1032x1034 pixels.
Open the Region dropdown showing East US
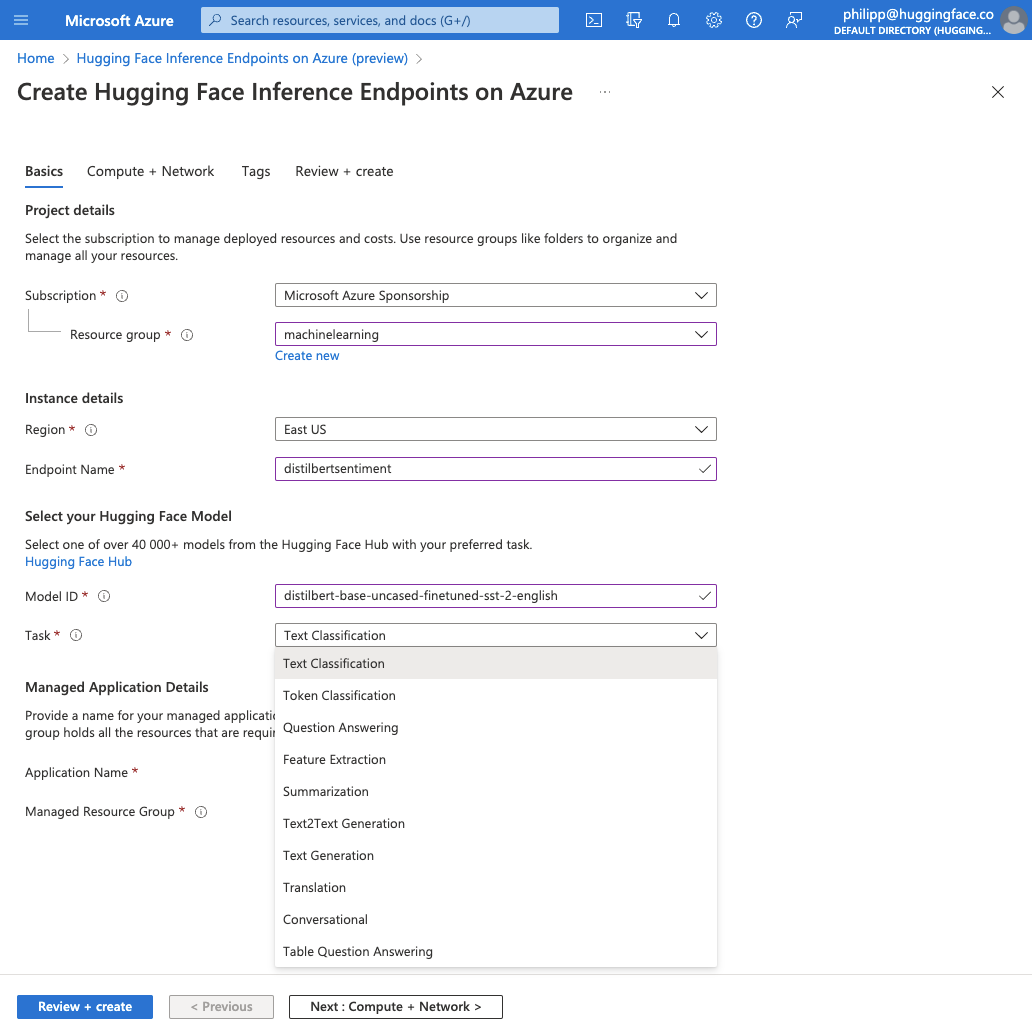click(x=495, y=430)
